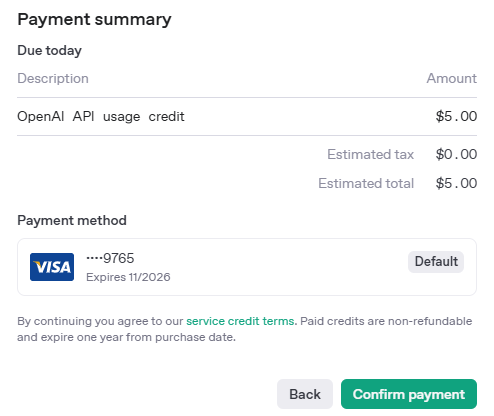Click the Estimated tax label
The image size is (494, 416).
[370, 155]
